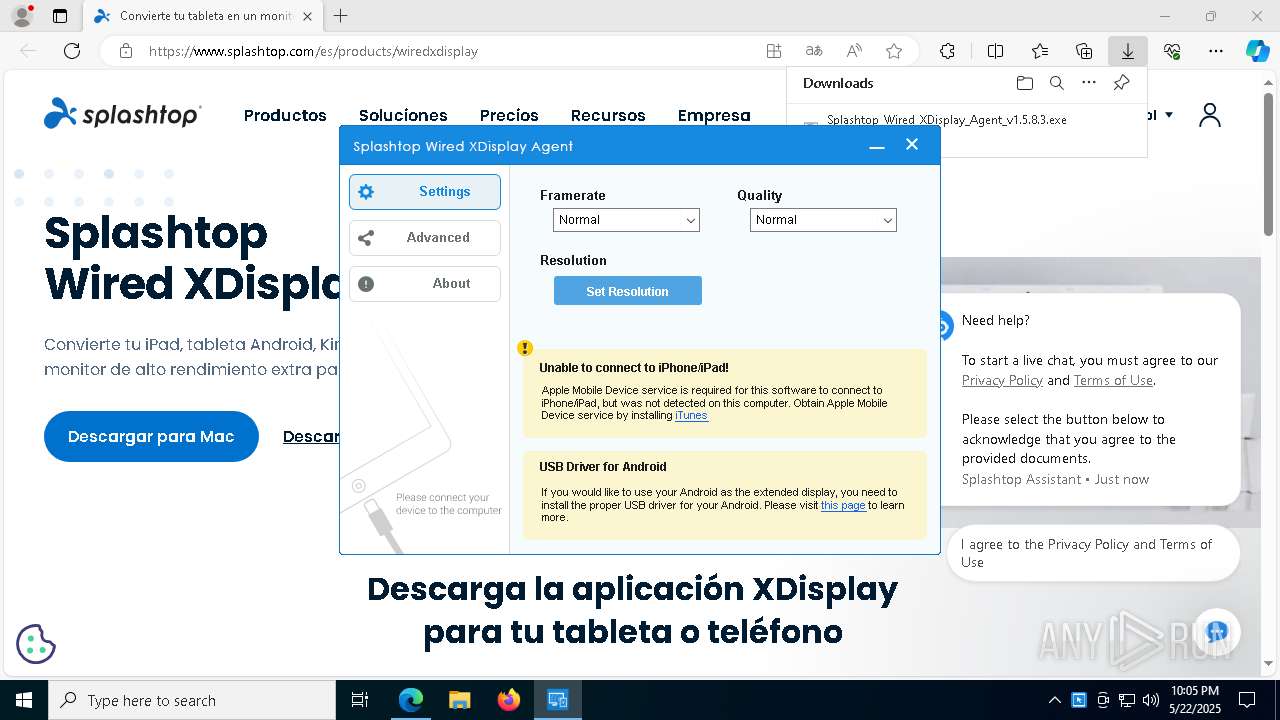Open the Privacy Policy link in chat
This screenshot has height=720, width=1280.
click(x=1002, y=380)
